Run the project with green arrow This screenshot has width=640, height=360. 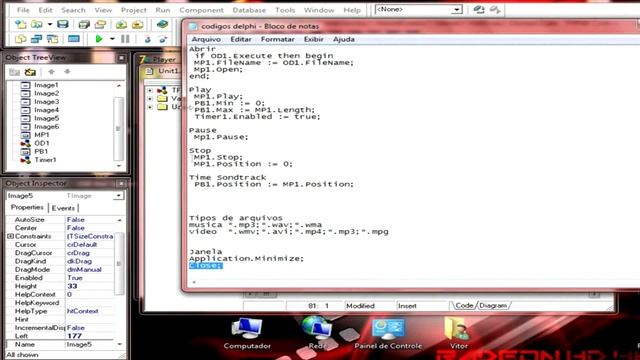coord(99,39)
